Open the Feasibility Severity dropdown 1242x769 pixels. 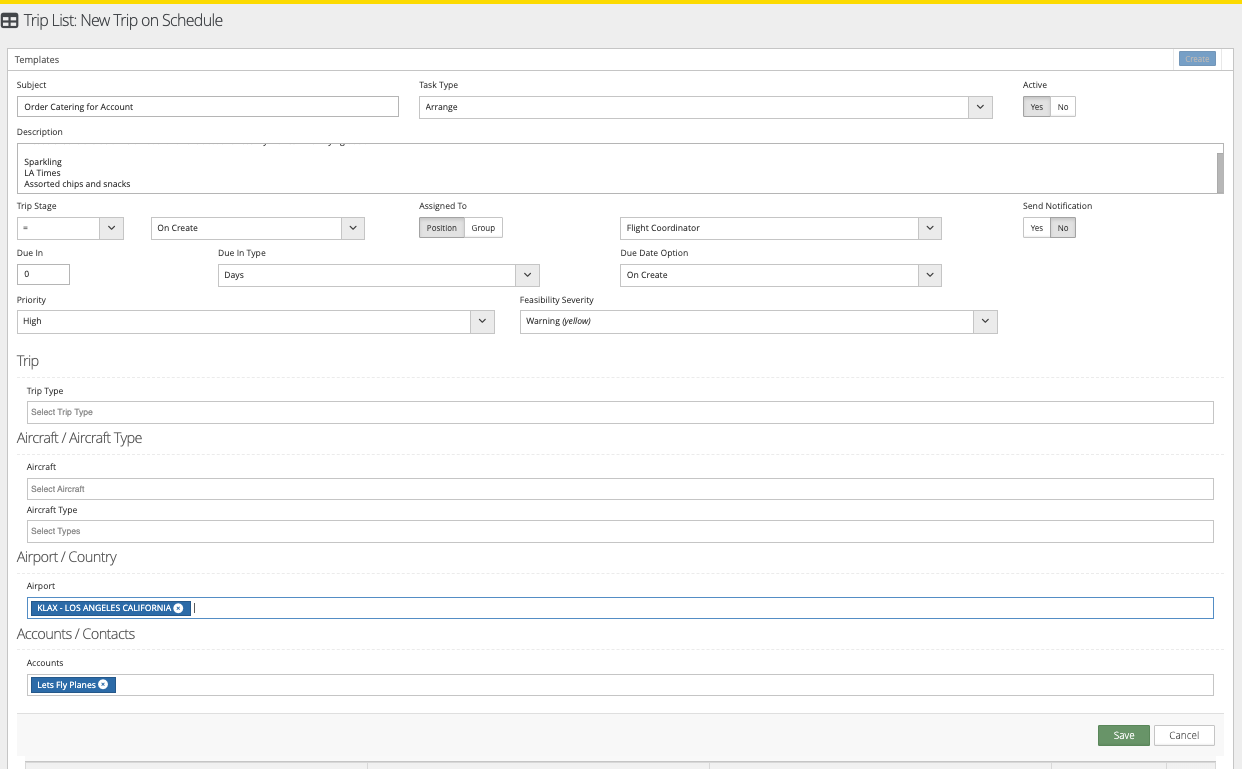pos(985,321)
